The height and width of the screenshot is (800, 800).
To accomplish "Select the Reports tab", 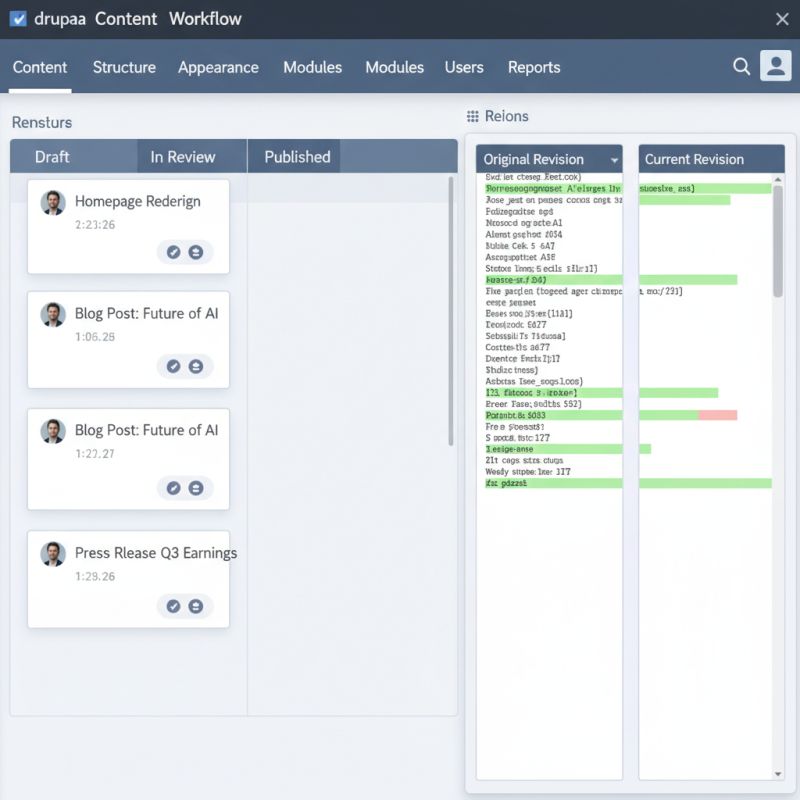I will 534,67.
